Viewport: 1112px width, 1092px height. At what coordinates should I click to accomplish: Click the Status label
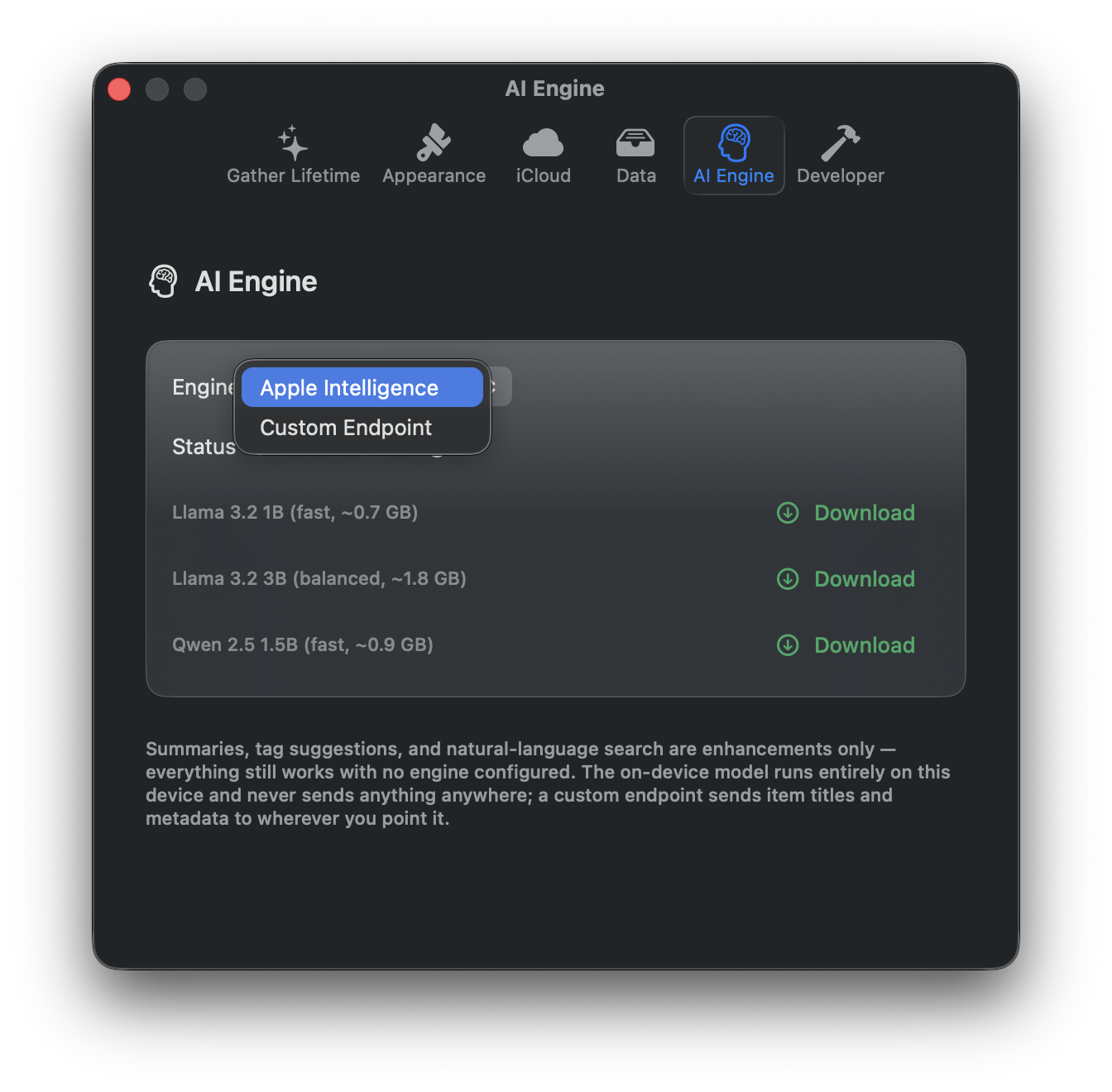(x=204, y=447)
